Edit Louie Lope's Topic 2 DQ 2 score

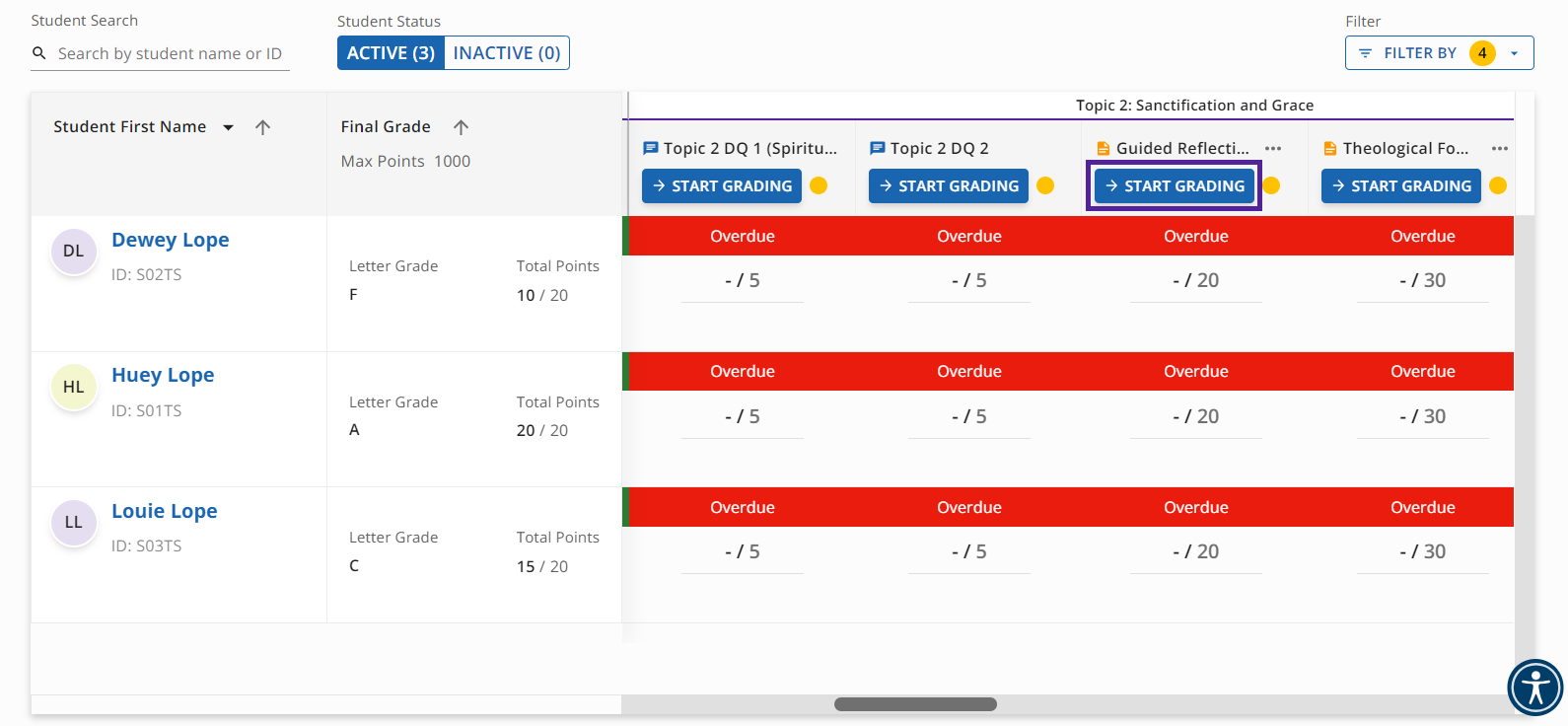969,552
